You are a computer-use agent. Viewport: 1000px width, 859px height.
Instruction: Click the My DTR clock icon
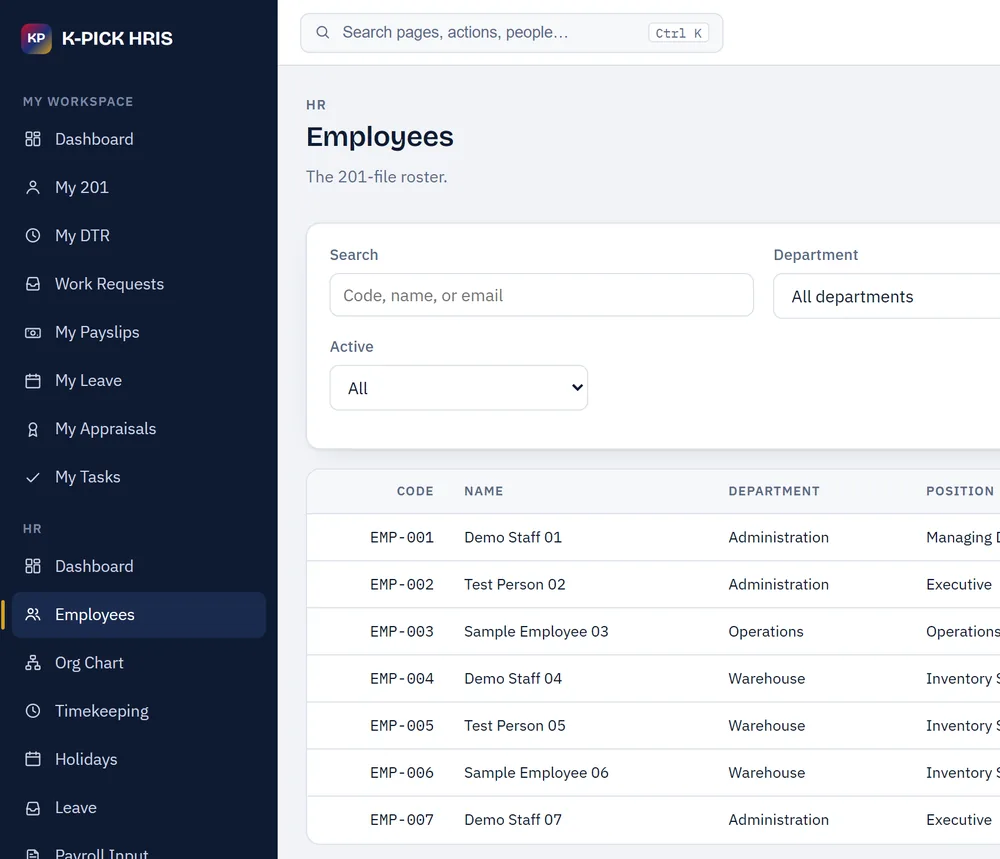coord(33,236)
